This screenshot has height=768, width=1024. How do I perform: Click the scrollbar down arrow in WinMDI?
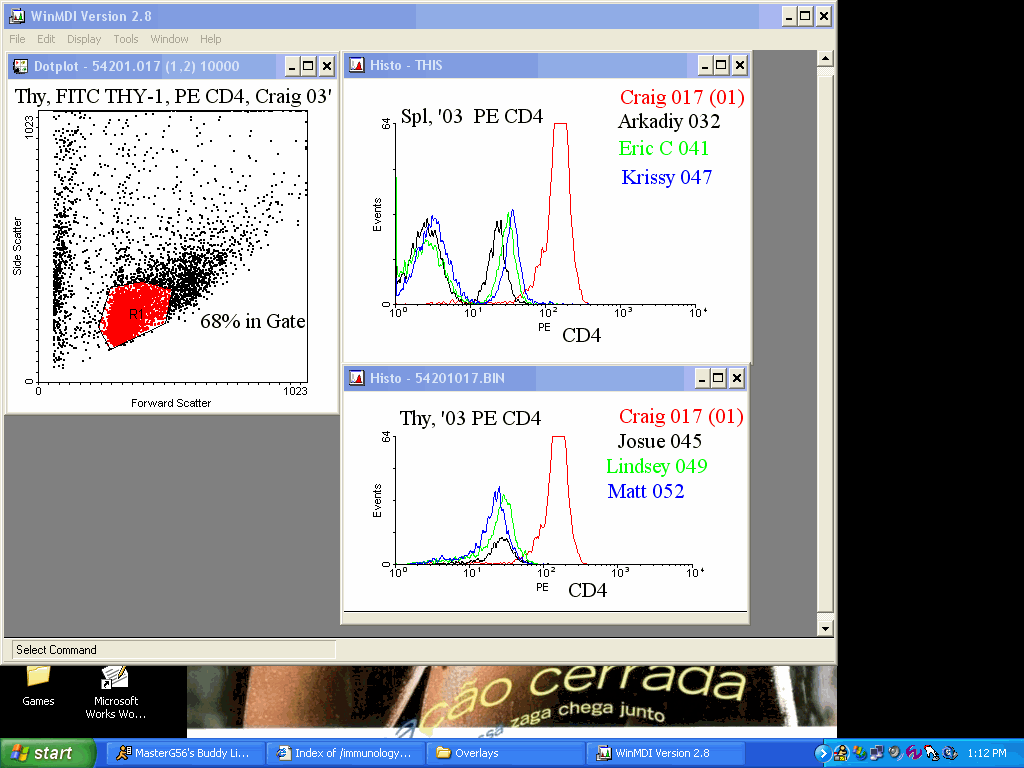[825, 628]
